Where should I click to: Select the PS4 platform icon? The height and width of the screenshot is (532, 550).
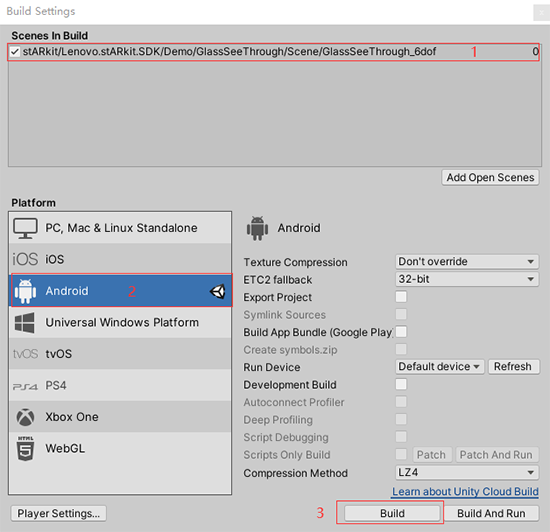coord(25,386)
